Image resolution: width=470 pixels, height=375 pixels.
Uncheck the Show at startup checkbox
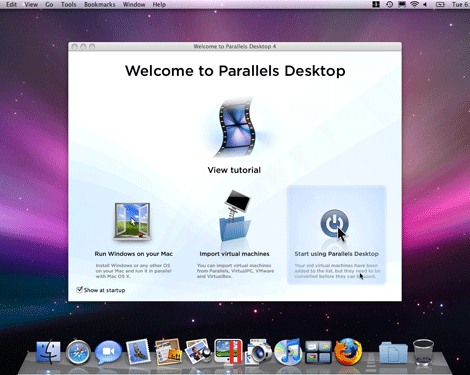(x=79, y=289)
